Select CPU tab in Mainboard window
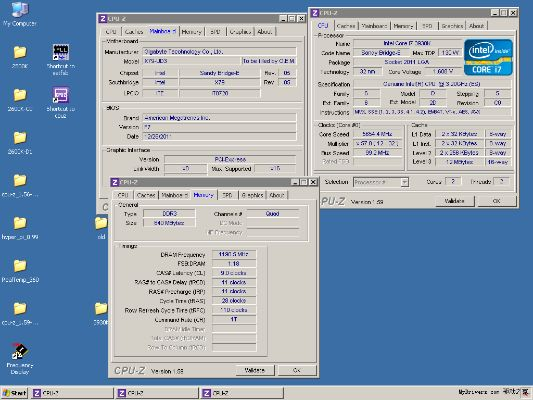 point(111,32)
